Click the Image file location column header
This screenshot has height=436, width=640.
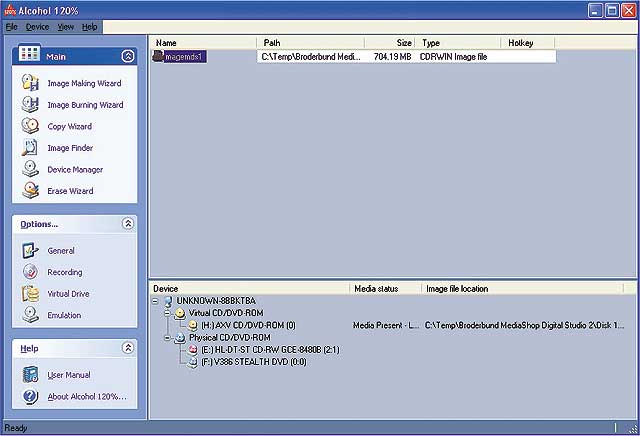[x=522, y=289]
